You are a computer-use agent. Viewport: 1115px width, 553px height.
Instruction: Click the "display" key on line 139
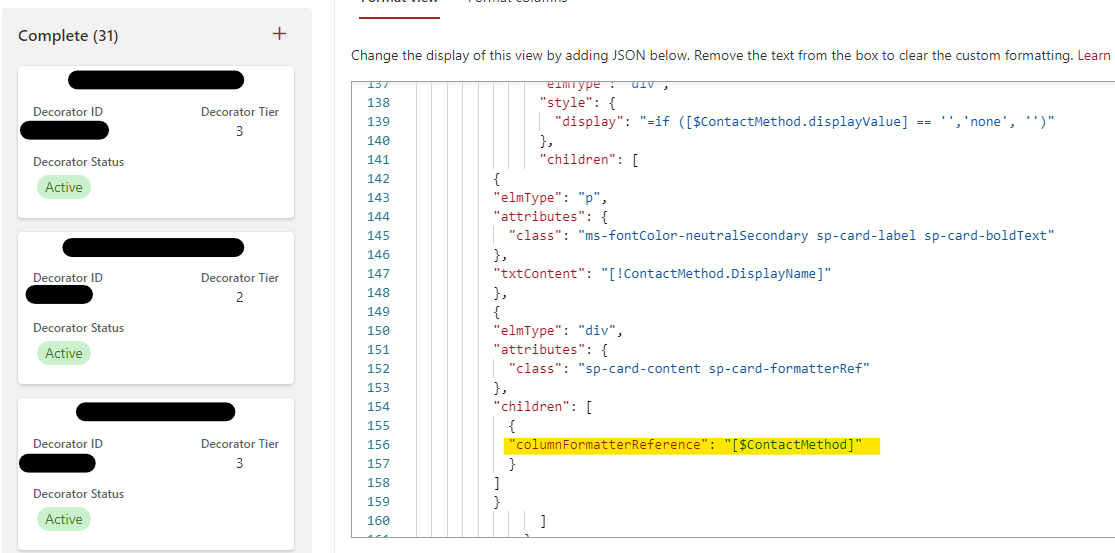(585, 122)
